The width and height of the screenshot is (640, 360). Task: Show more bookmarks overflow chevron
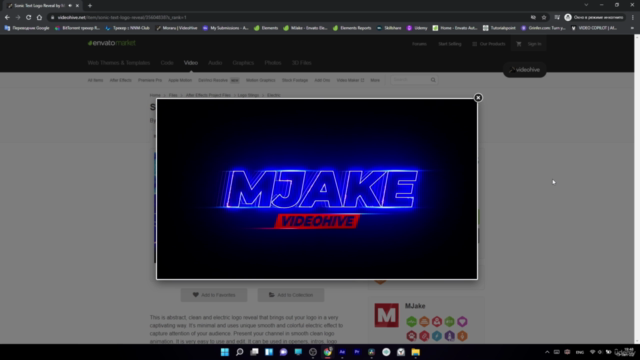pos(632,28)
